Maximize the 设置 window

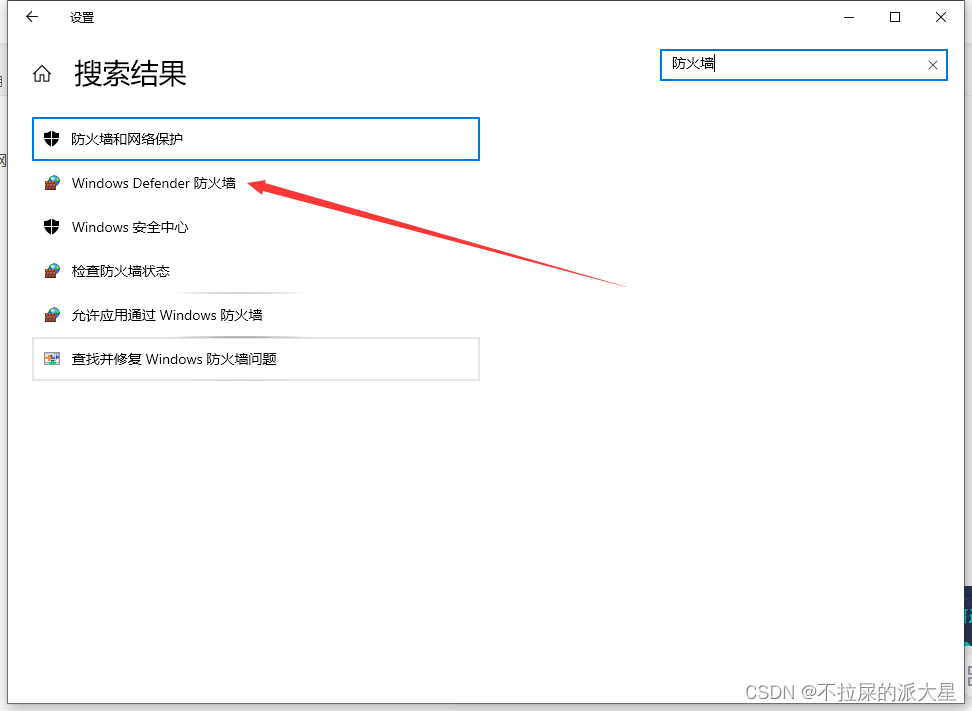coord(895,17)
